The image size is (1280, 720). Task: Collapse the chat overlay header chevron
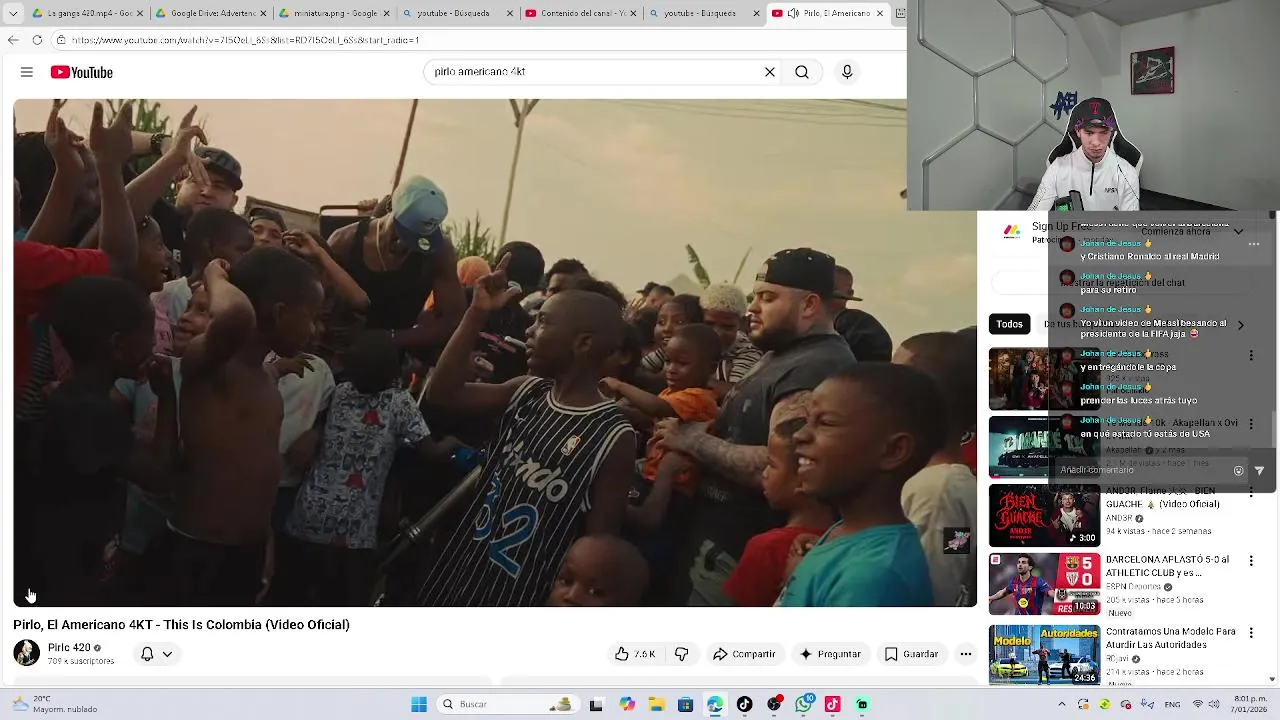[x=1238, y=232]
